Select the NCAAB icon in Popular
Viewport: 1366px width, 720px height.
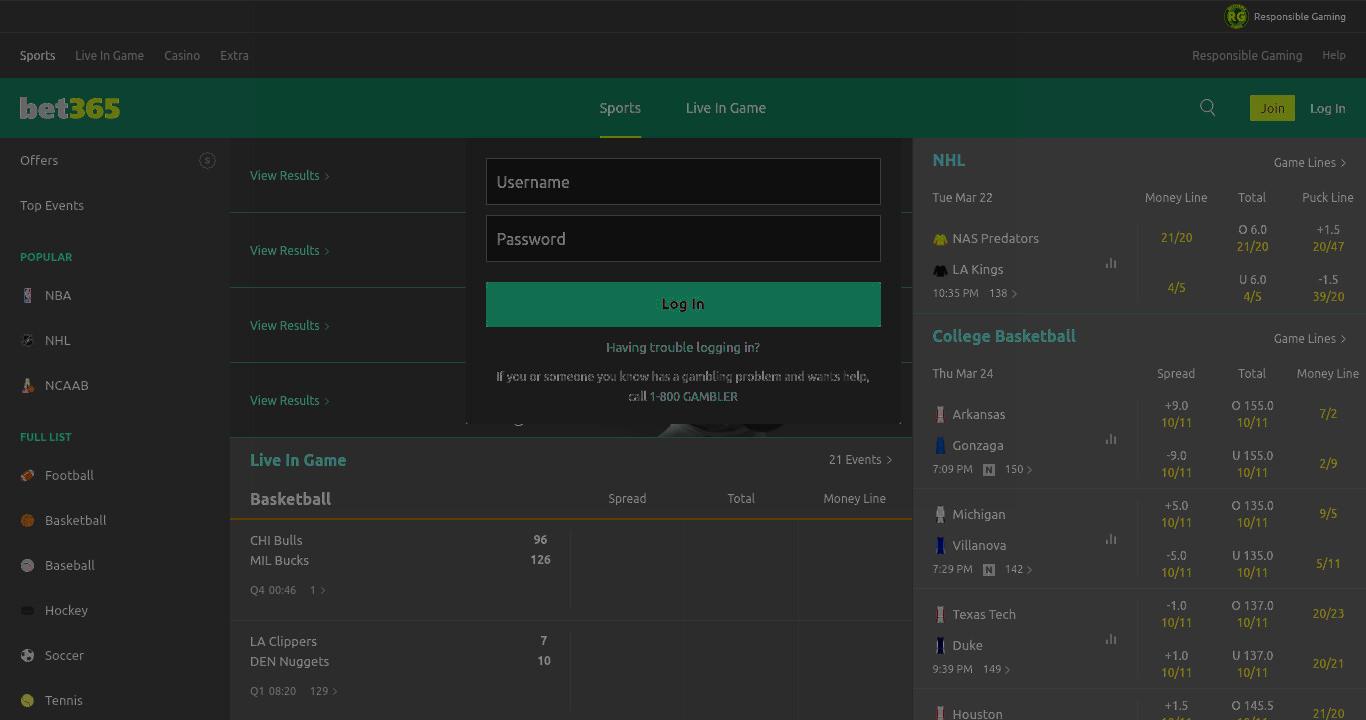(27, 385)
